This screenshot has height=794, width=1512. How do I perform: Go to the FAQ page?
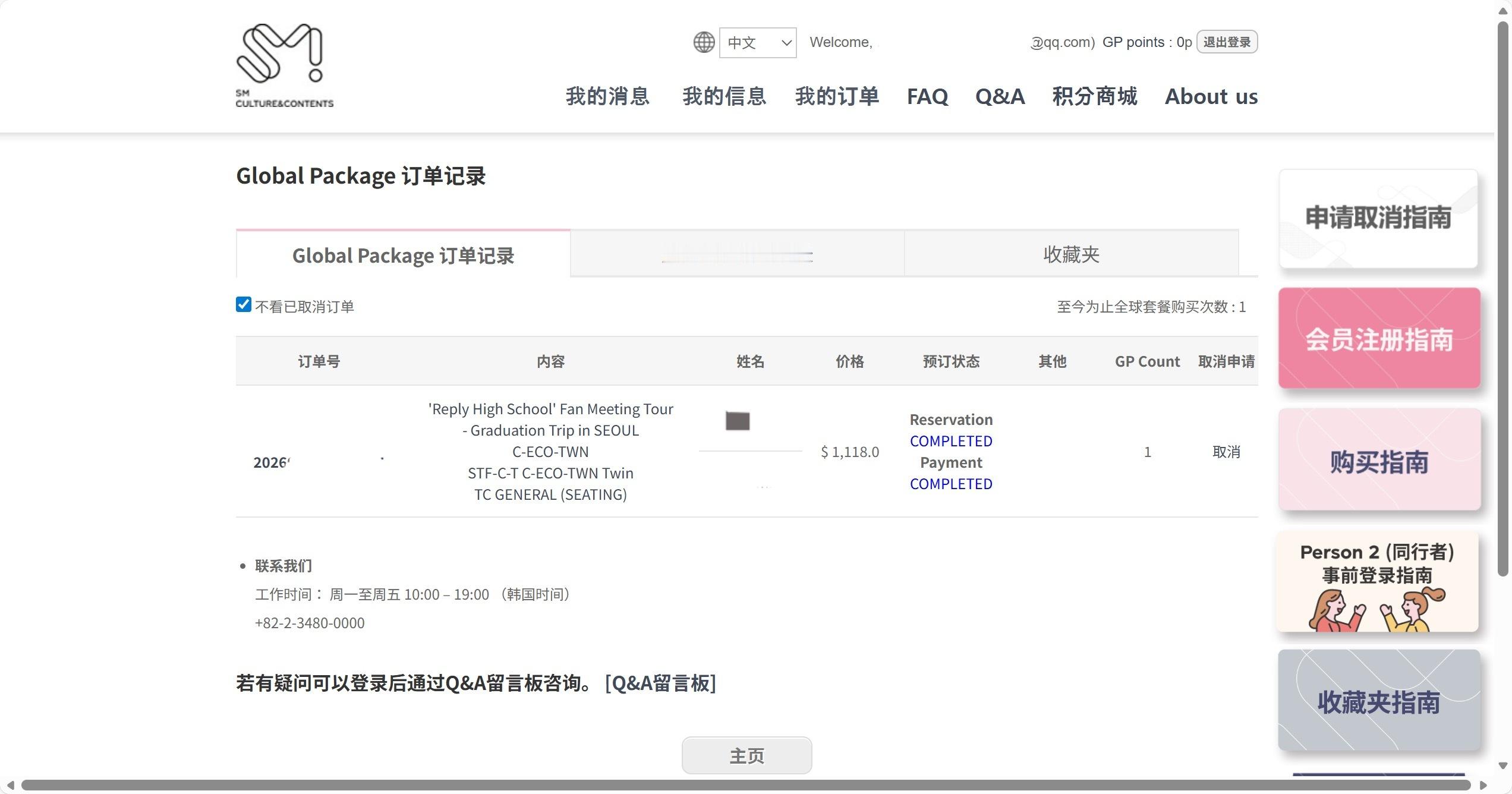coord(927,96)
